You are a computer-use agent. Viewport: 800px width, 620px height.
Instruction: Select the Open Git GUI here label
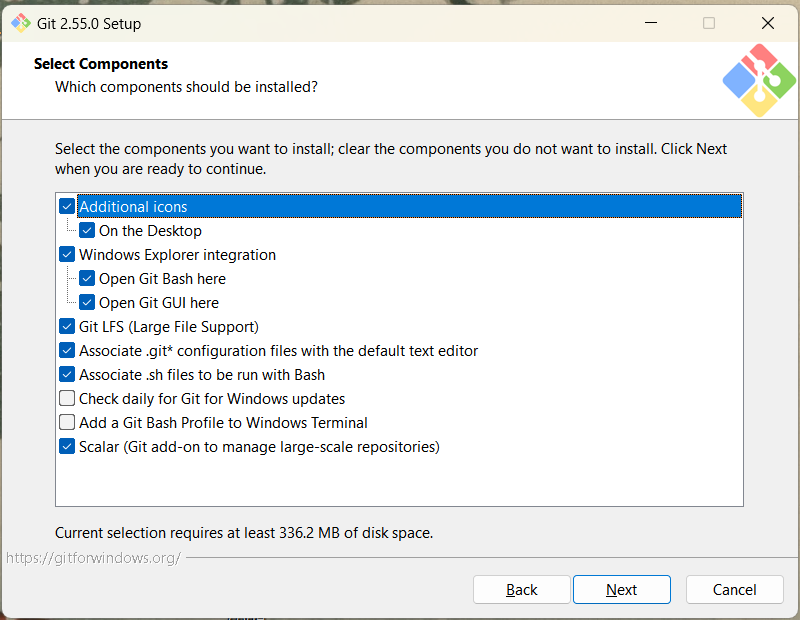(159, 303)
